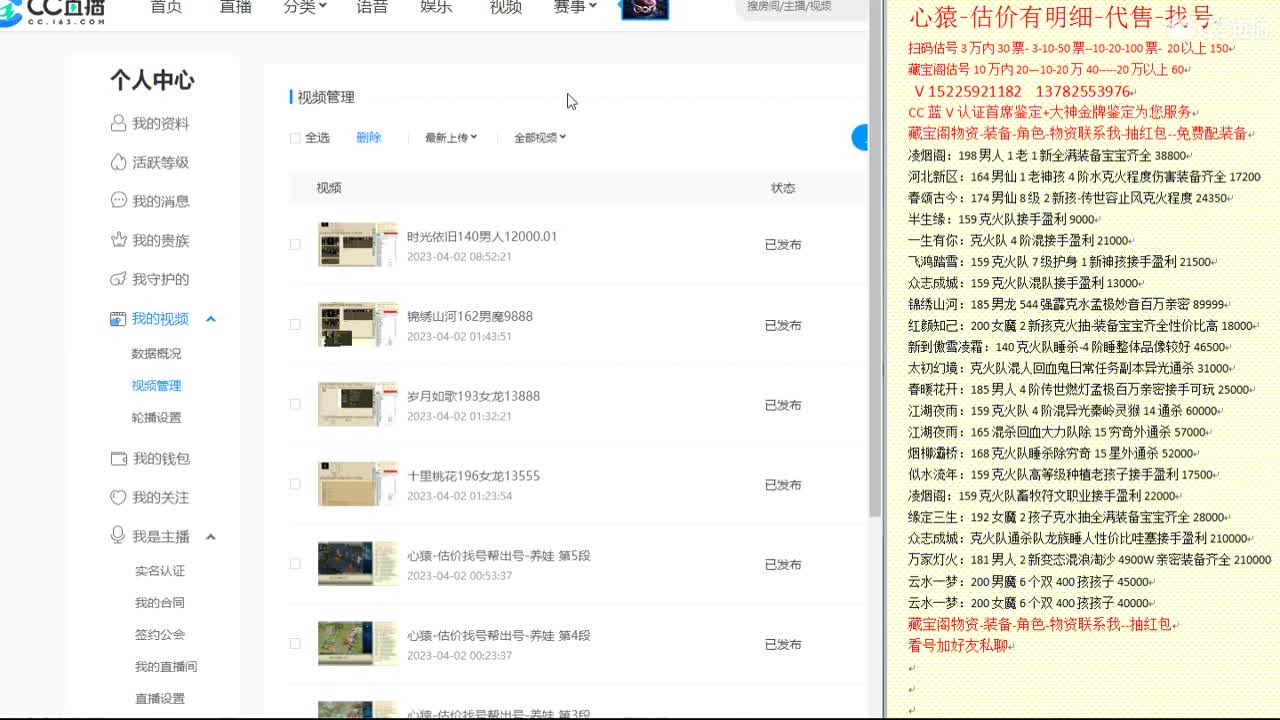The width and height of the screenshot is (1280, 720).
Task: Open 实名认证 in the sidebar
Action: (160, 571)
